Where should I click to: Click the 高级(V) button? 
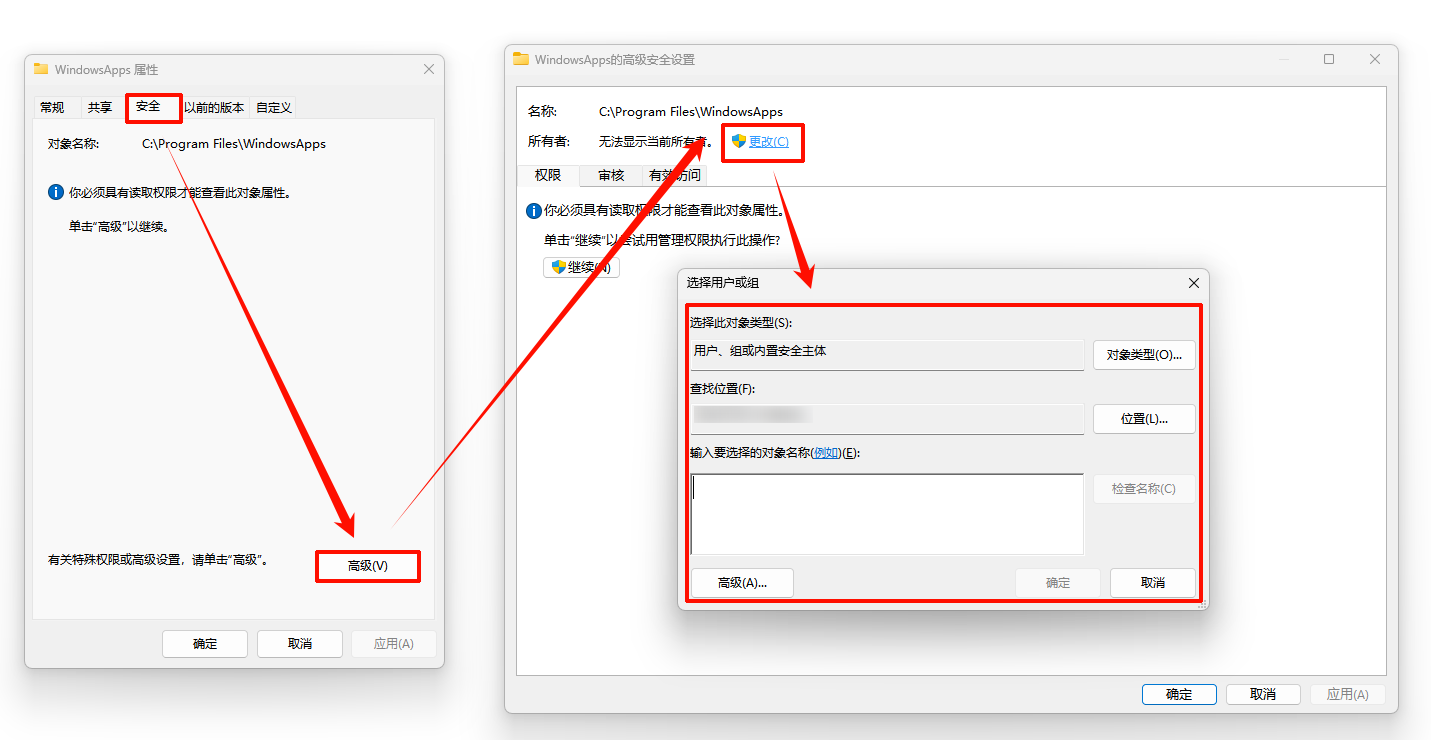tap(368, 566)
